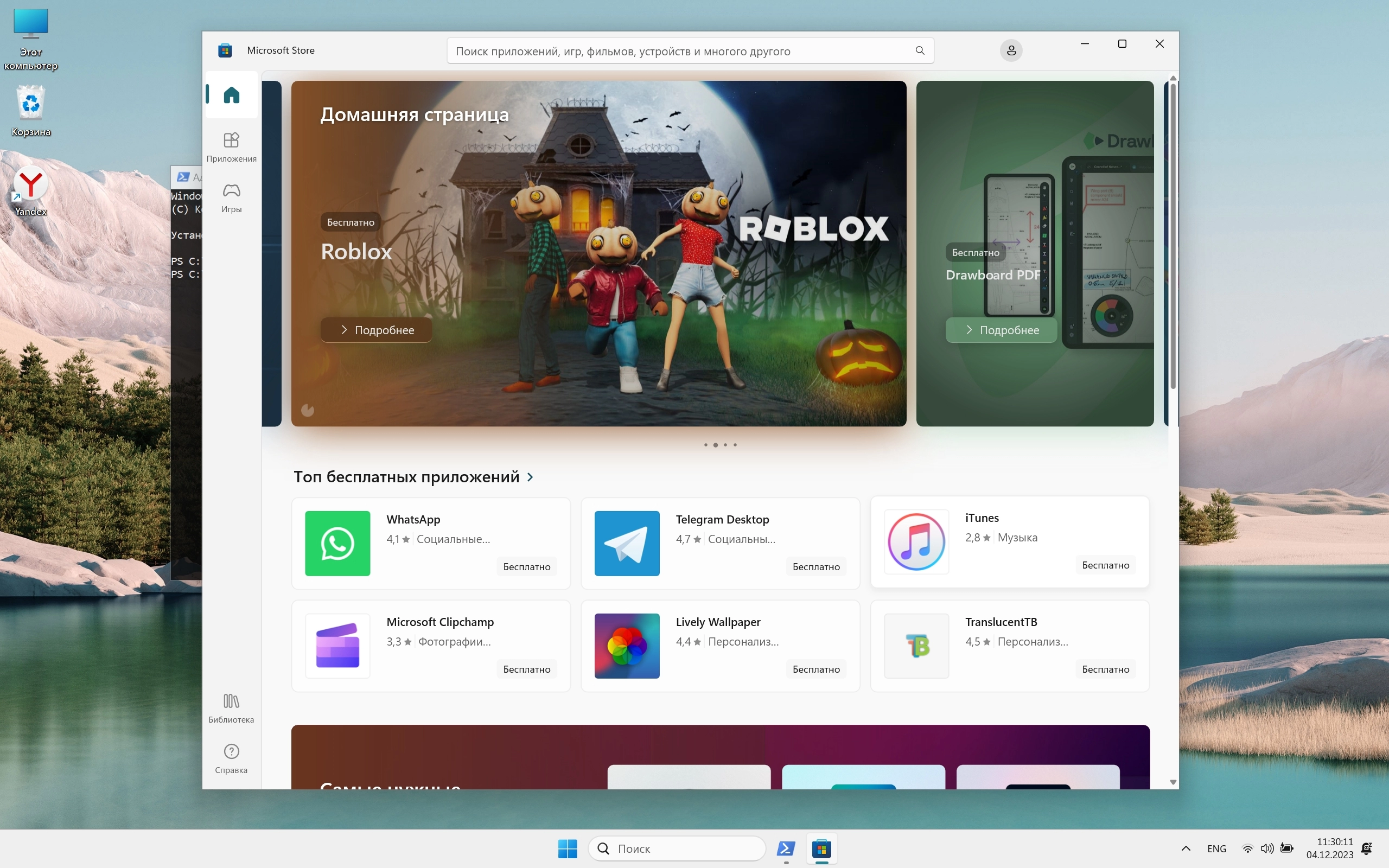Open the Home page sidebar icon

(231, 95)
